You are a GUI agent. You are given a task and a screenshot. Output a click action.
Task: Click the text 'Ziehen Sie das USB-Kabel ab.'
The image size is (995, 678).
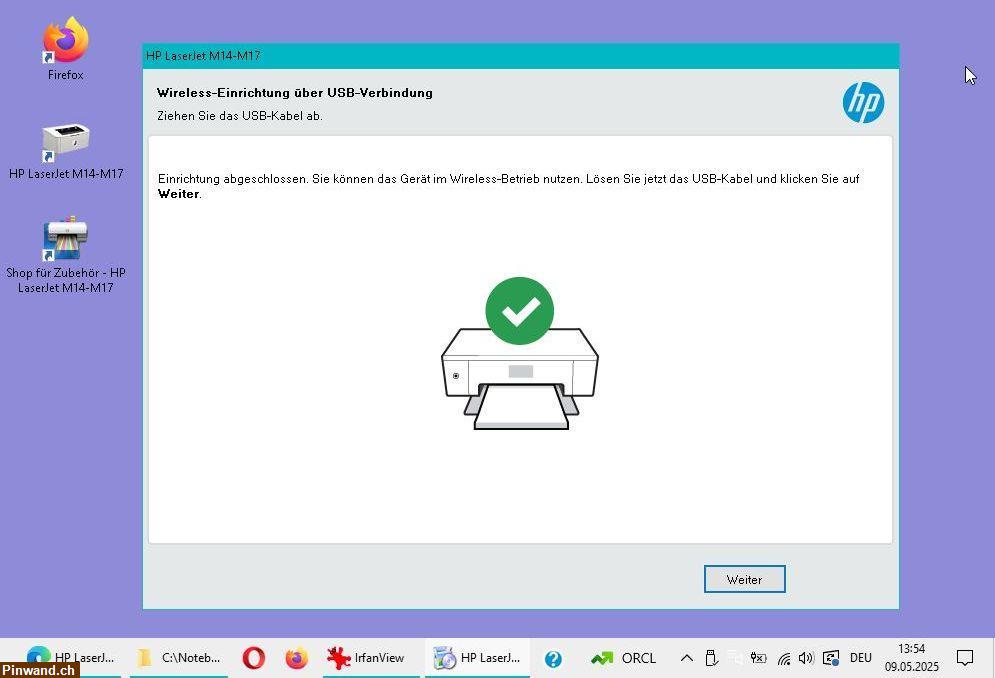[240, 116]
